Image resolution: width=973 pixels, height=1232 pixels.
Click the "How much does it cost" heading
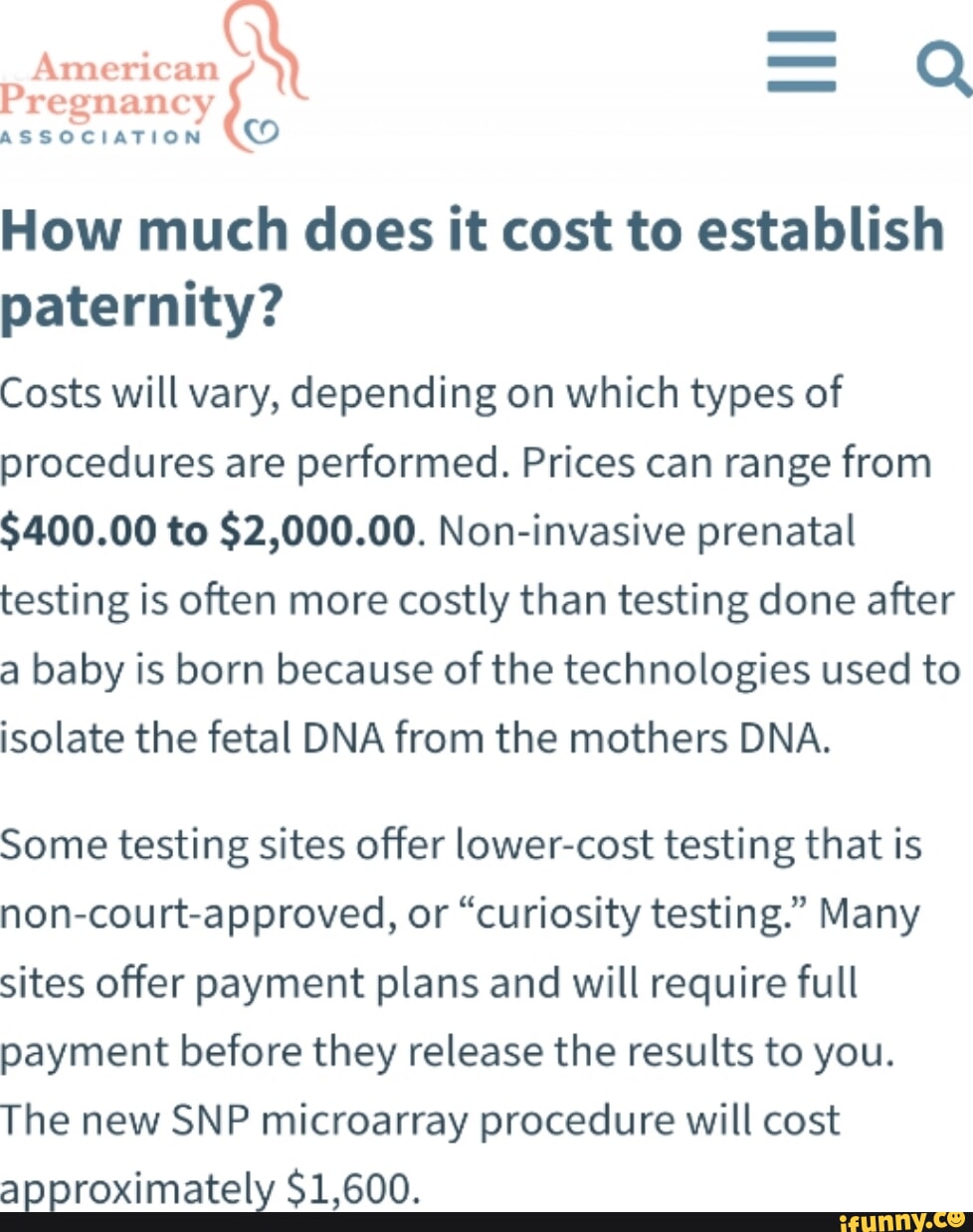[472, 231]
